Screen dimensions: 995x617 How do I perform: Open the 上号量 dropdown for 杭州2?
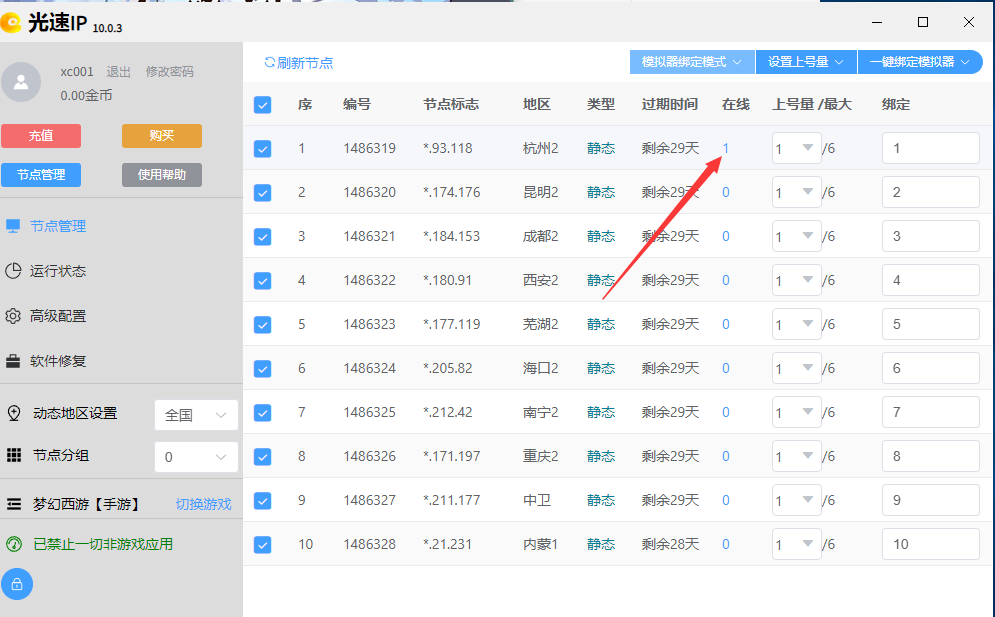796,149
